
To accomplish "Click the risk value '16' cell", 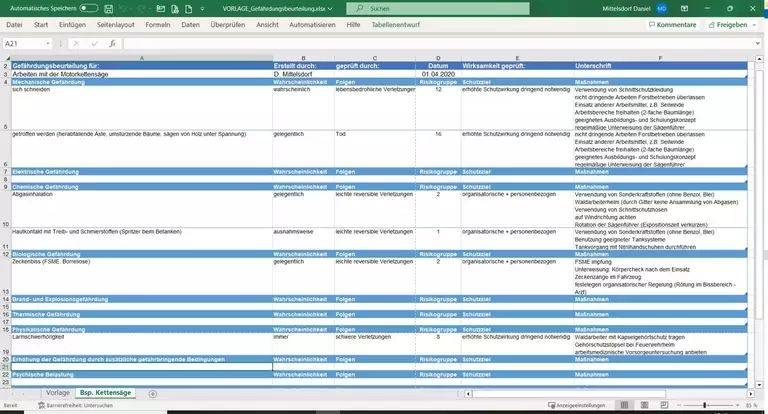I will click(438, 149).
